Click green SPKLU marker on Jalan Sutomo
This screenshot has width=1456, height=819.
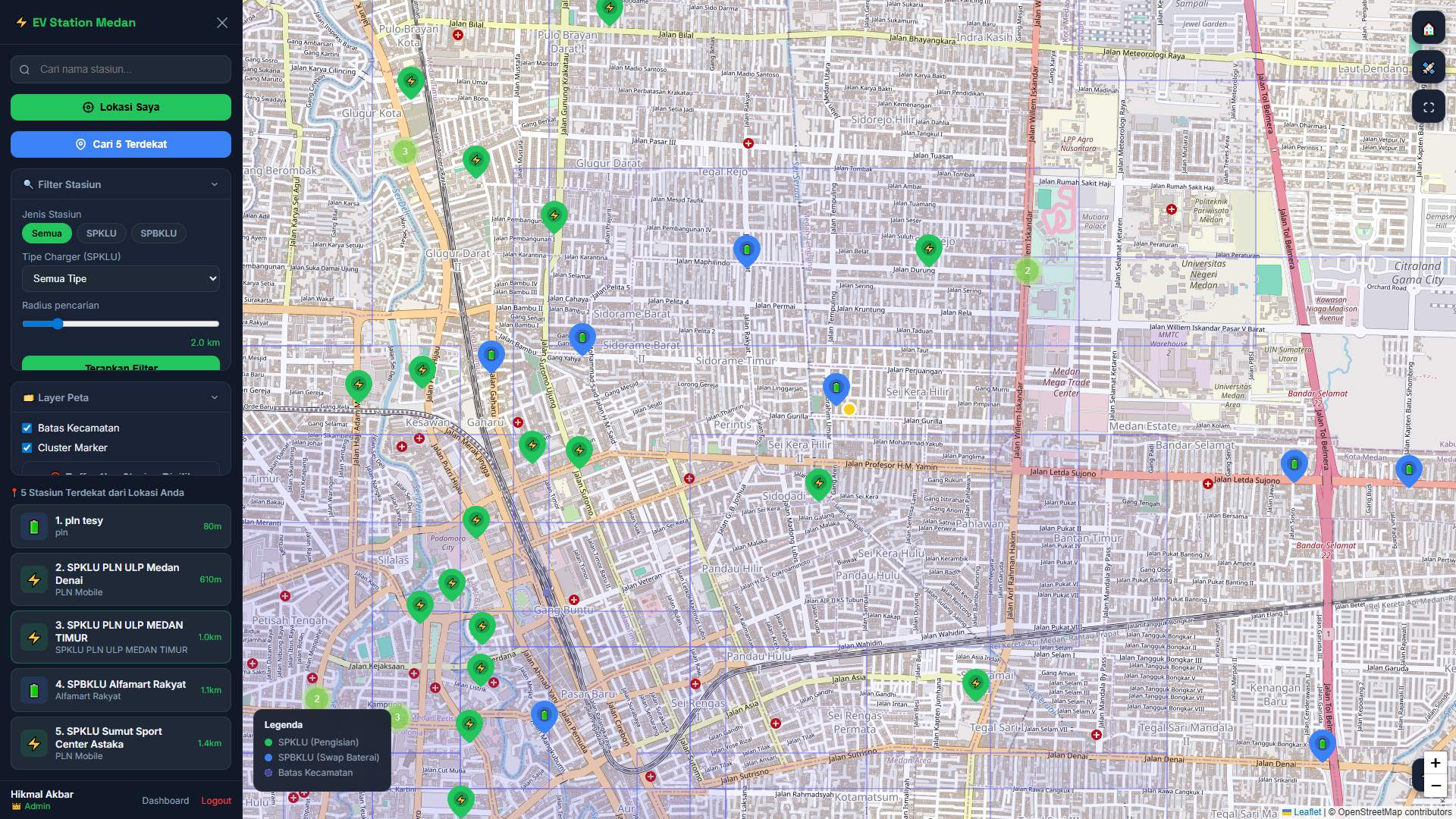click(x=579, y=450)
